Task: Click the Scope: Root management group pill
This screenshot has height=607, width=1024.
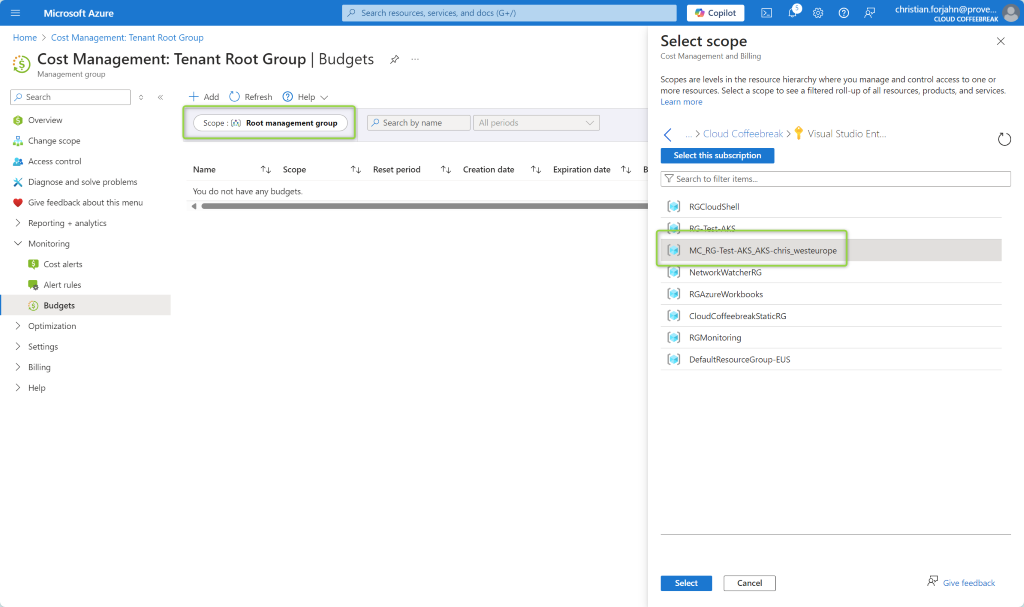Action: point(270,123)
